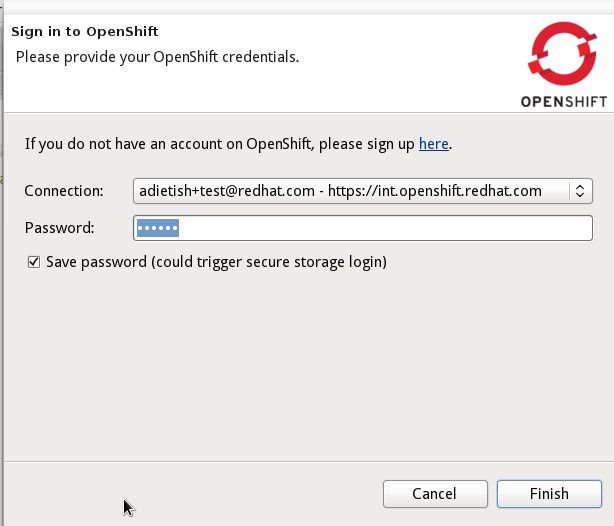The height and width of the screenshot is (526, 614).
Task: Click "Please provide your OpenShift credentials" text
Action: (x=157, y=56)
